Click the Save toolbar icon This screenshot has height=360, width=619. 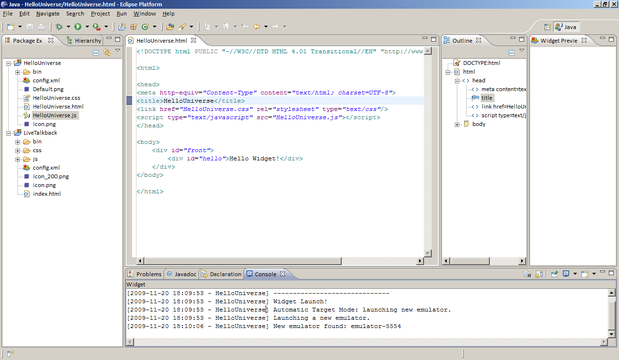(30, 27)
